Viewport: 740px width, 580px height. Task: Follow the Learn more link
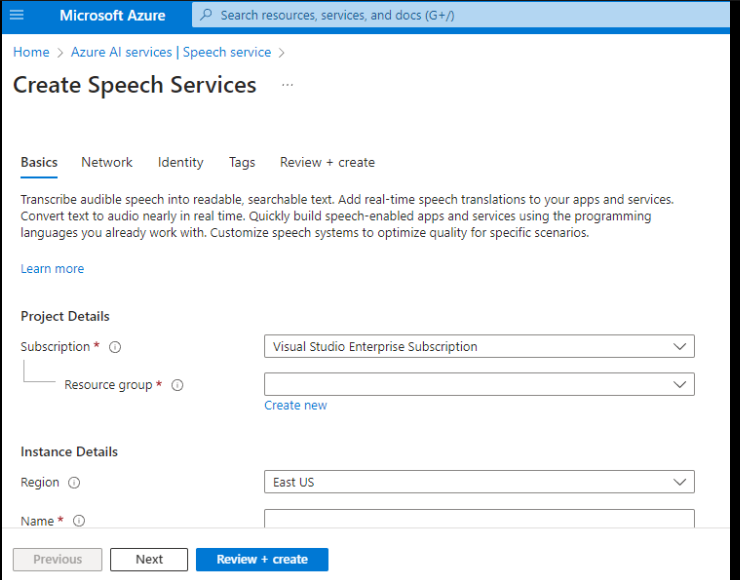(x=52, y=269)
